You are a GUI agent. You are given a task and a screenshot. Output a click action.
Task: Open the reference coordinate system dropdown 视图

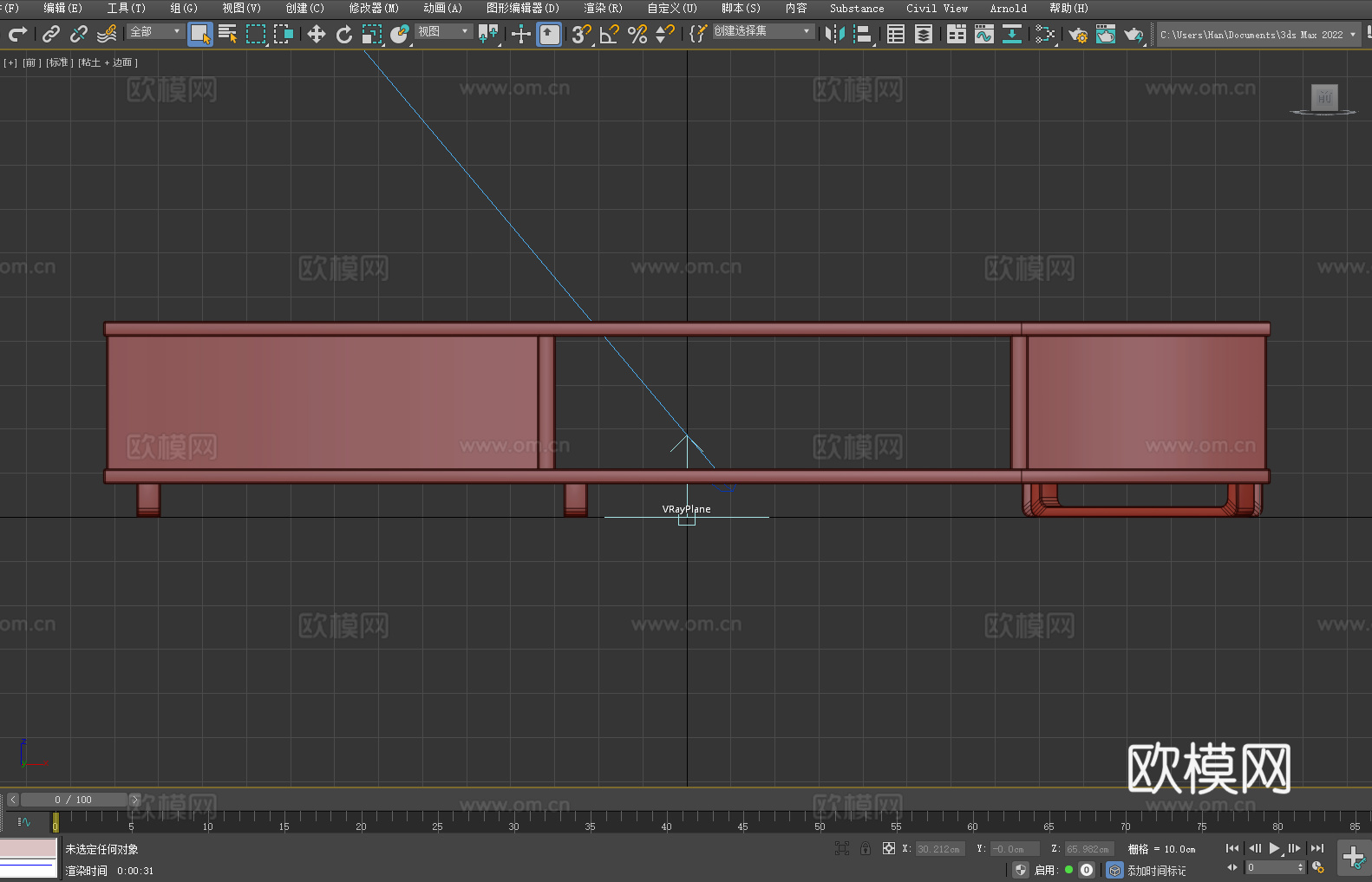tap(443, 31)
